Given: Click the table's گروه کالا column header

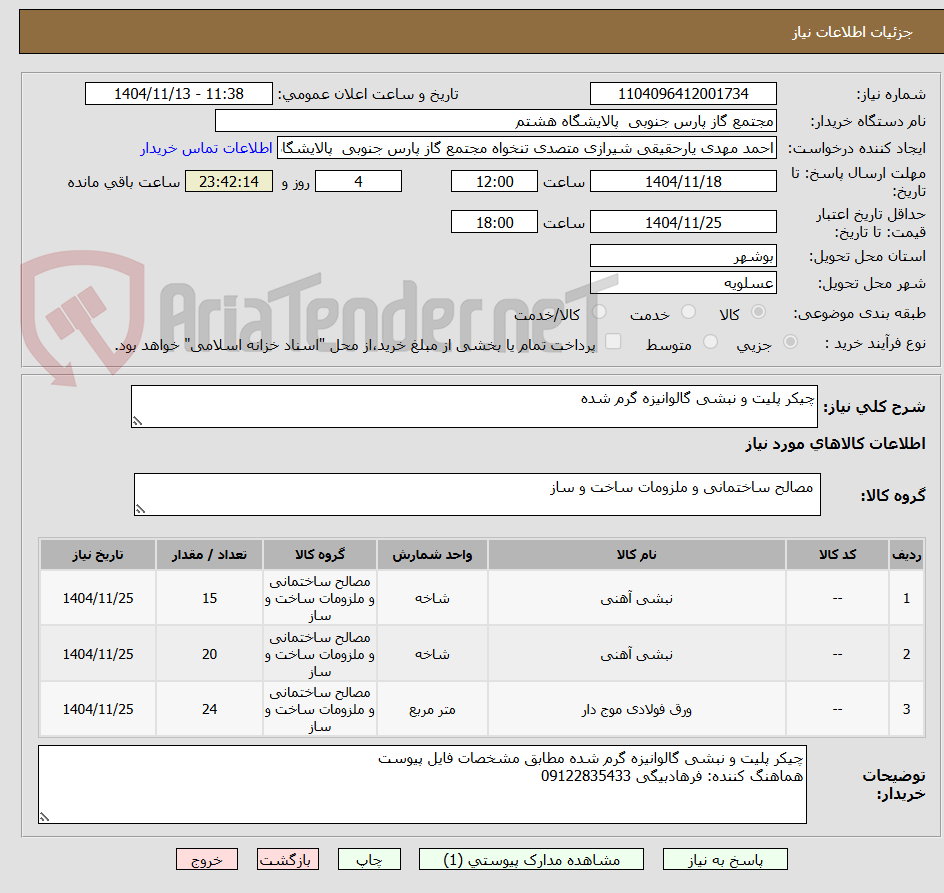Looking at the screenshot, I should tap(320, 555).
